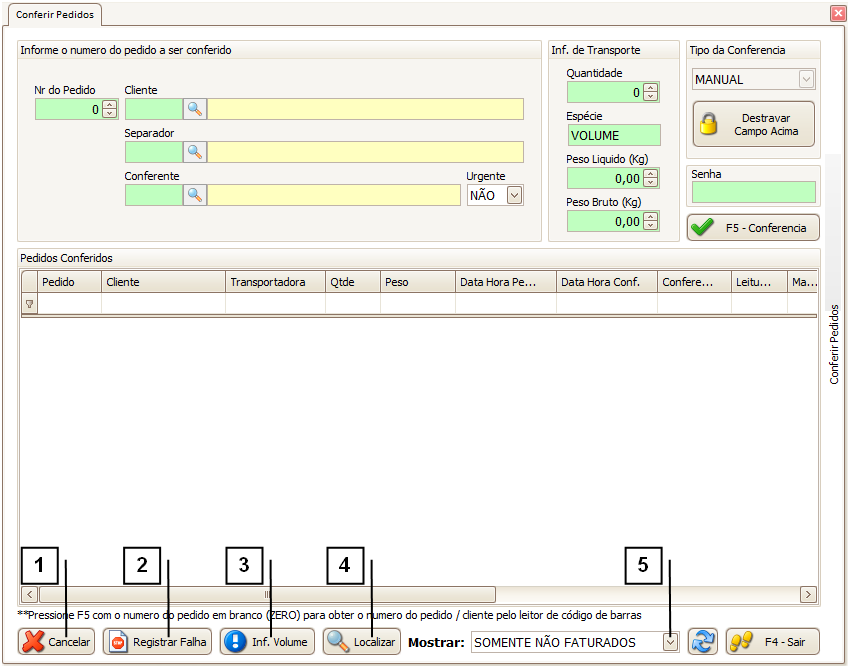
Task: Click the grid horizontal scrollbar thumb
Action: 266,594
